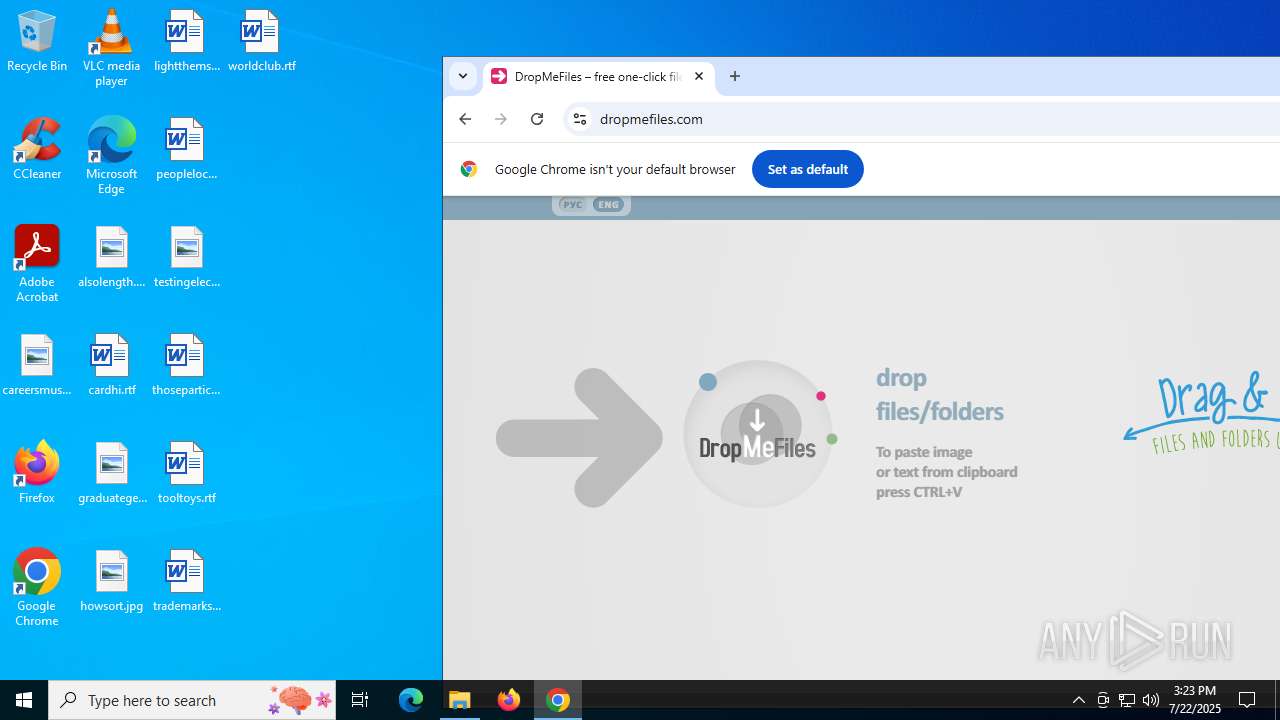The height and width of the screenshot is (720, 1280).
Task: Go forward in Chrome
Action: 501,119
